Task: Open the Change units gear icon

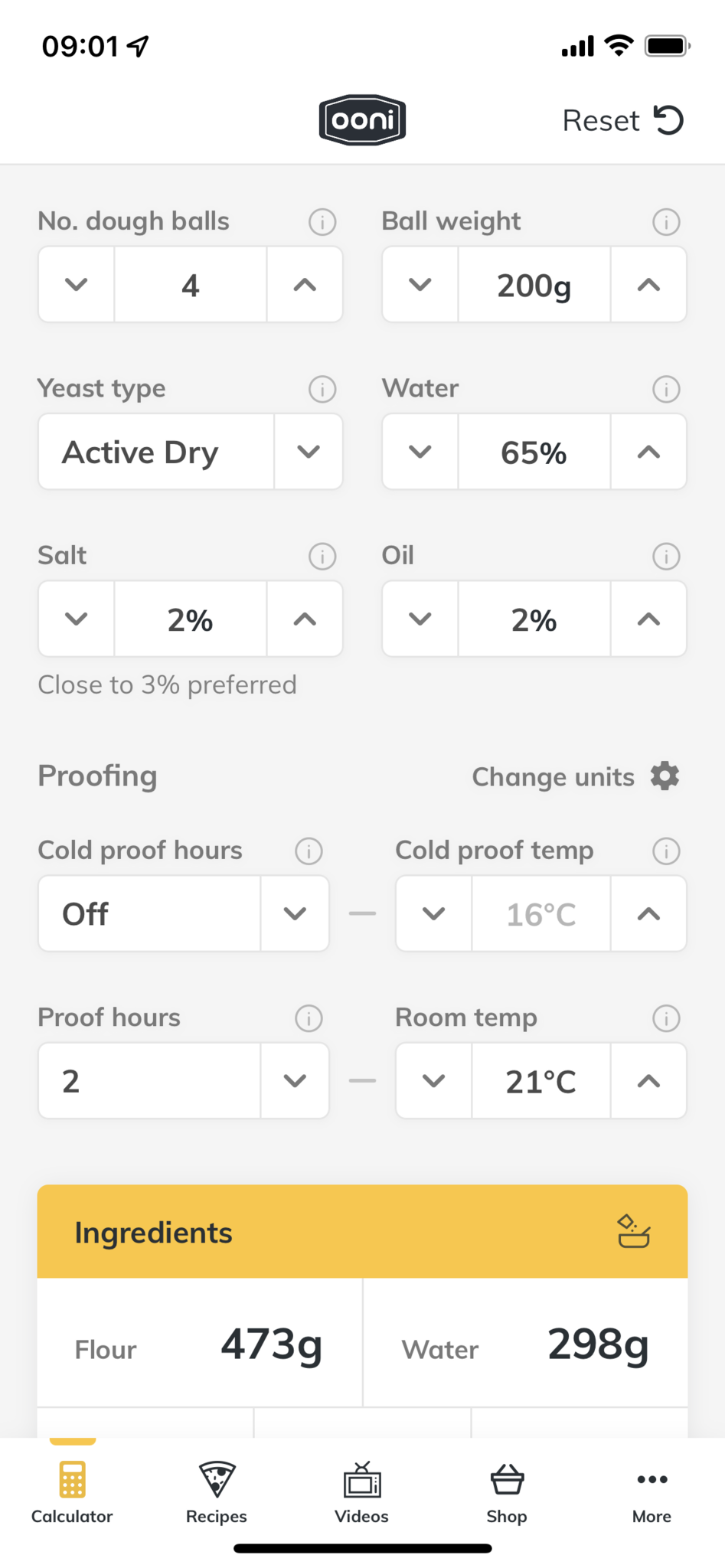Action: coord(665,776)
